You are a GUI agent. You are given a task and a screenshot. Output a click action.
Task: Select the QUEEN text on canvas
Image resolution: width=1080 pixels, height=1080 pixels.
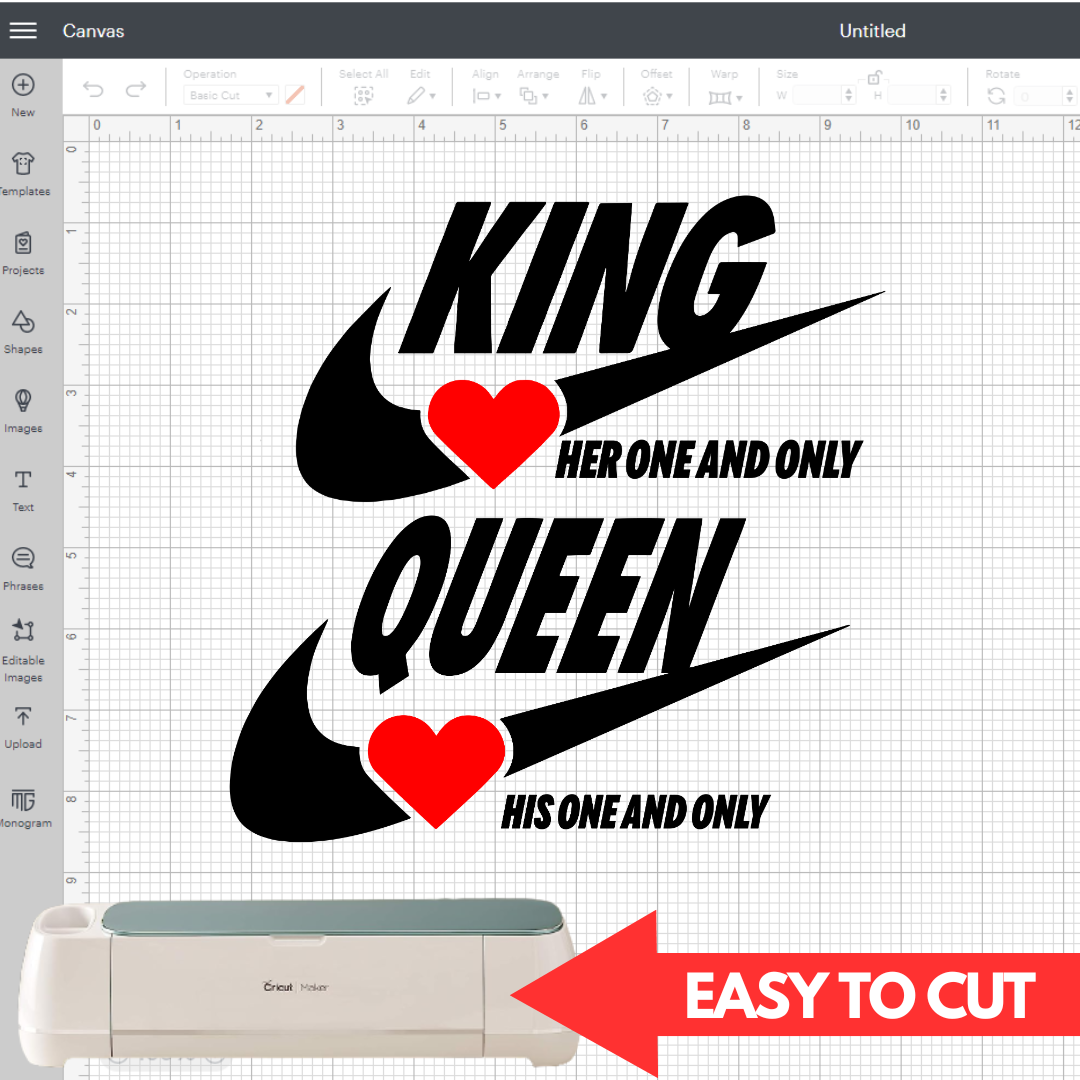tap(548, 603)
